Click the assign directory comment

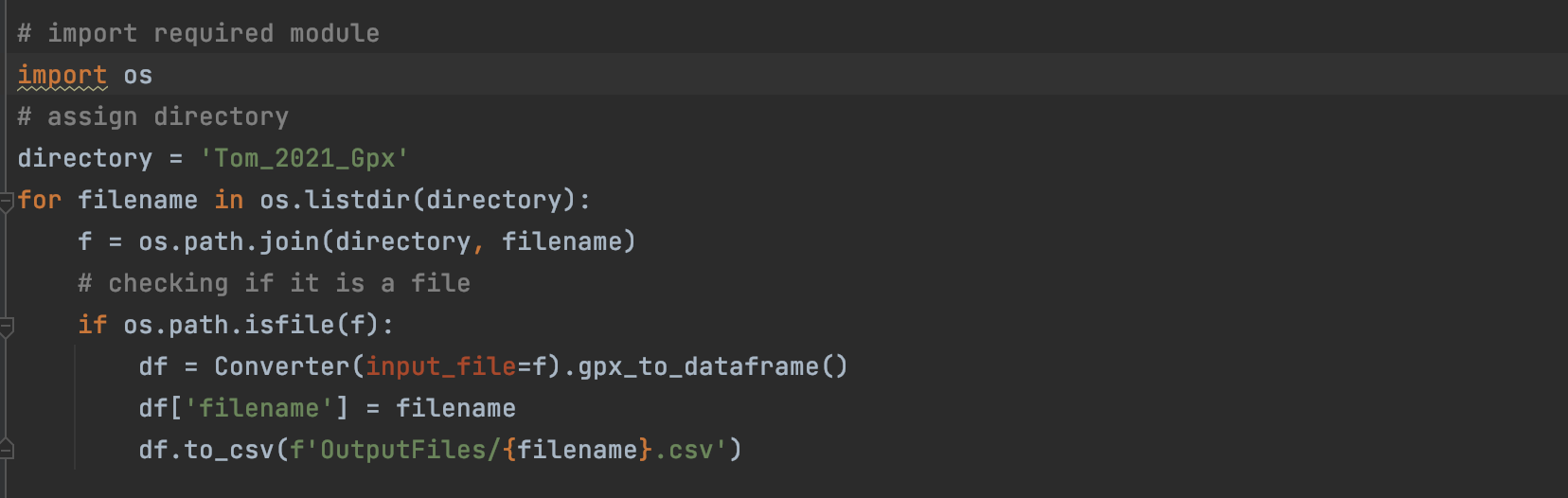(152, 116)
